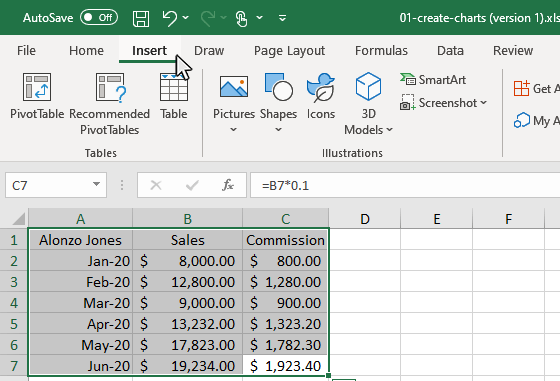Click the Save floppy disk icon
This screenshot has width=560, height=381.
(141, 18)
